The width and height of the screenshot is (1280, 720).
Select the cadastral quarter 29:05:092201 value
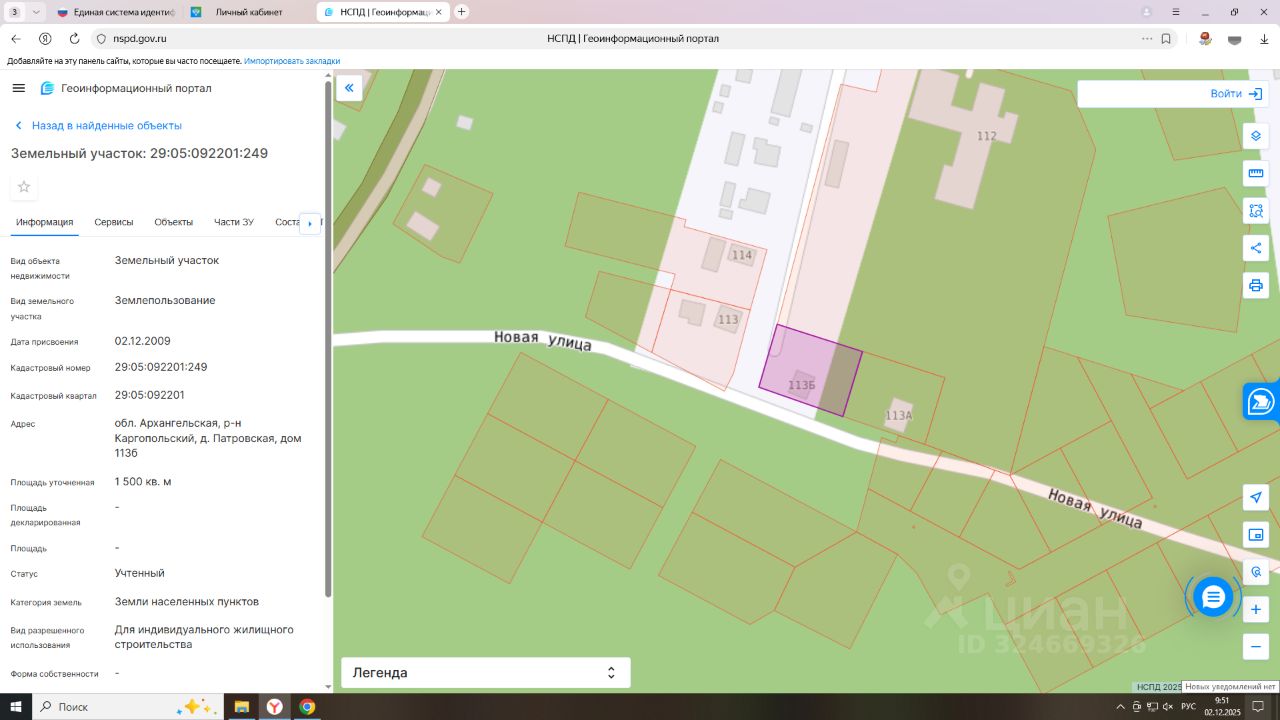(x=150, y=395)
